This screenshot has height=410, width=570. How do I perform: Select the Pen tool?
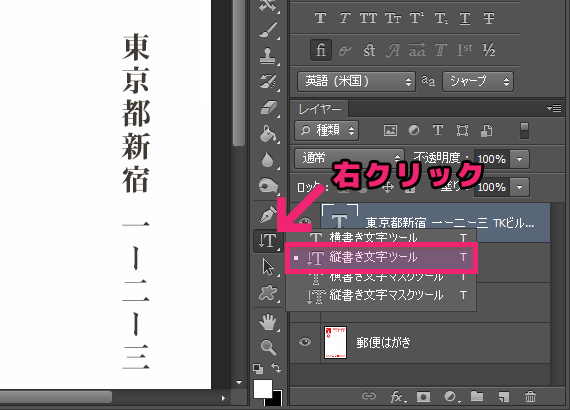coord(268,214)
